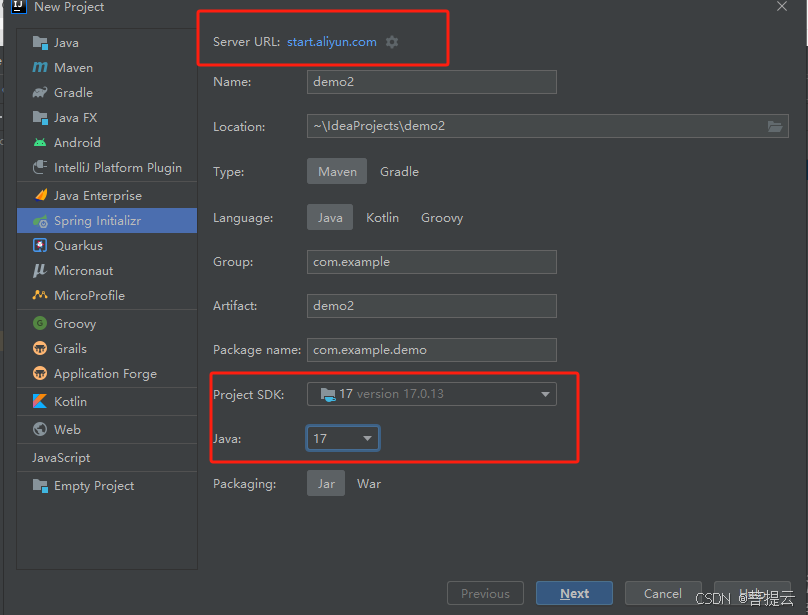Image resolution: width=808 pixels, height=615 pixels.
Task: Open the start.aliyun.com server link
Action: [331, 42]
